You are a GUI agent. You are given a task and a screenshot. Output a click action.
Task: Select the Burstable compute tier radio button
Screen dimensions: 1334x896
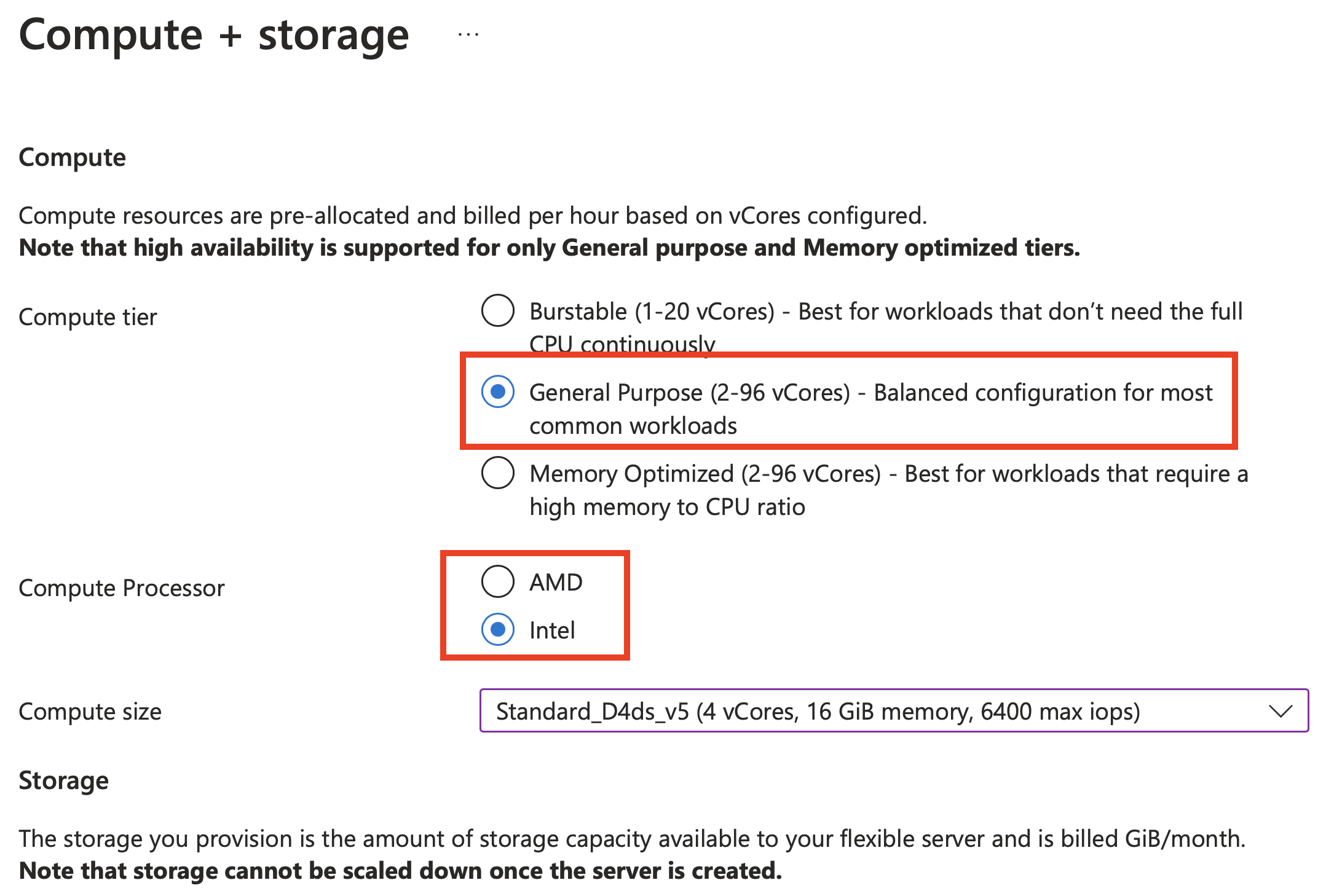[497, 310]
